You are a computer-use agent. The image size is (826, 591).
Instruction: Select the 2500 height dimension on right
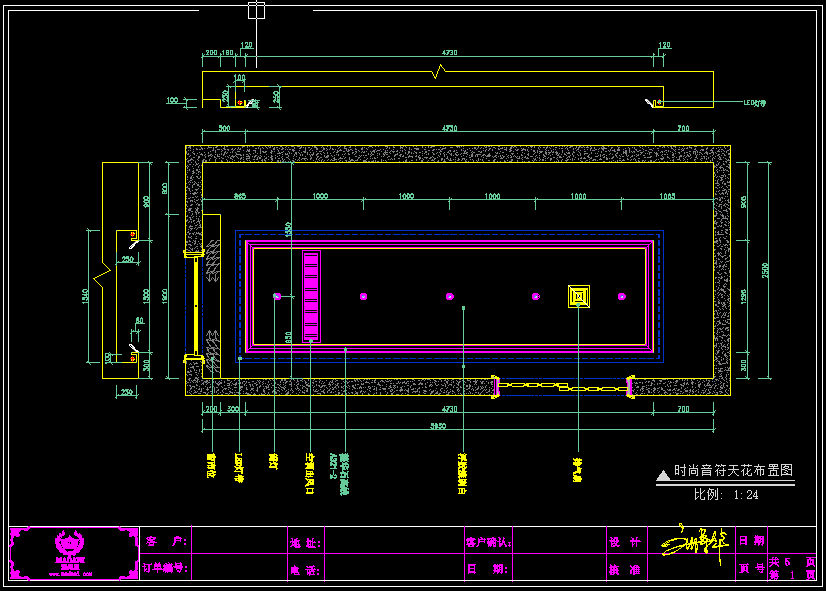coord(765,270)
